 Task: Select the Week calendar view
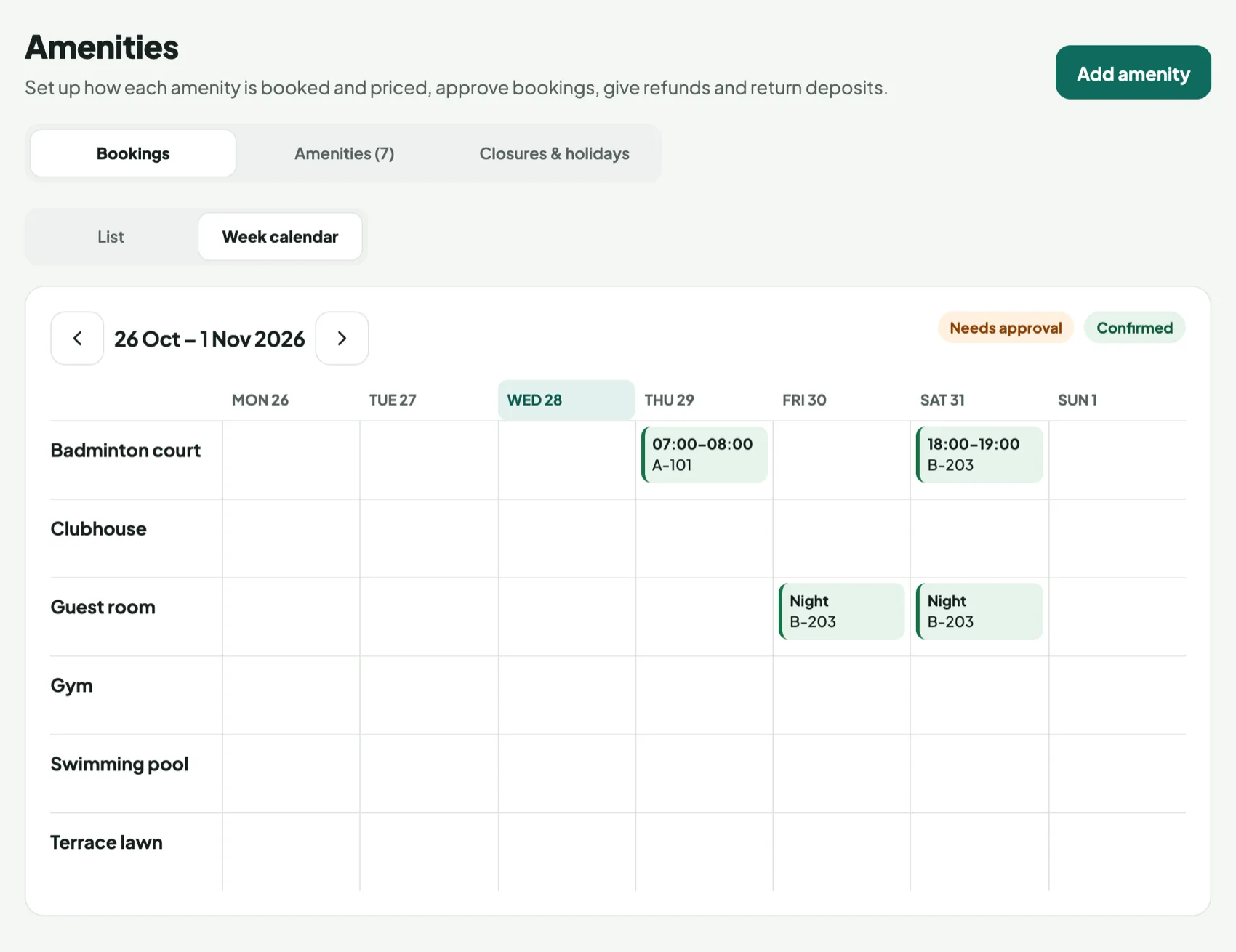280,237
